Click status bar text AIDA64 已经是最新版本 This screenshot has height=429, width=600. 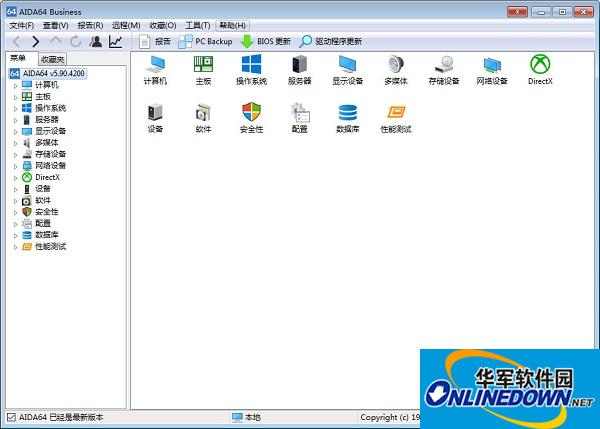pos(61,417)
